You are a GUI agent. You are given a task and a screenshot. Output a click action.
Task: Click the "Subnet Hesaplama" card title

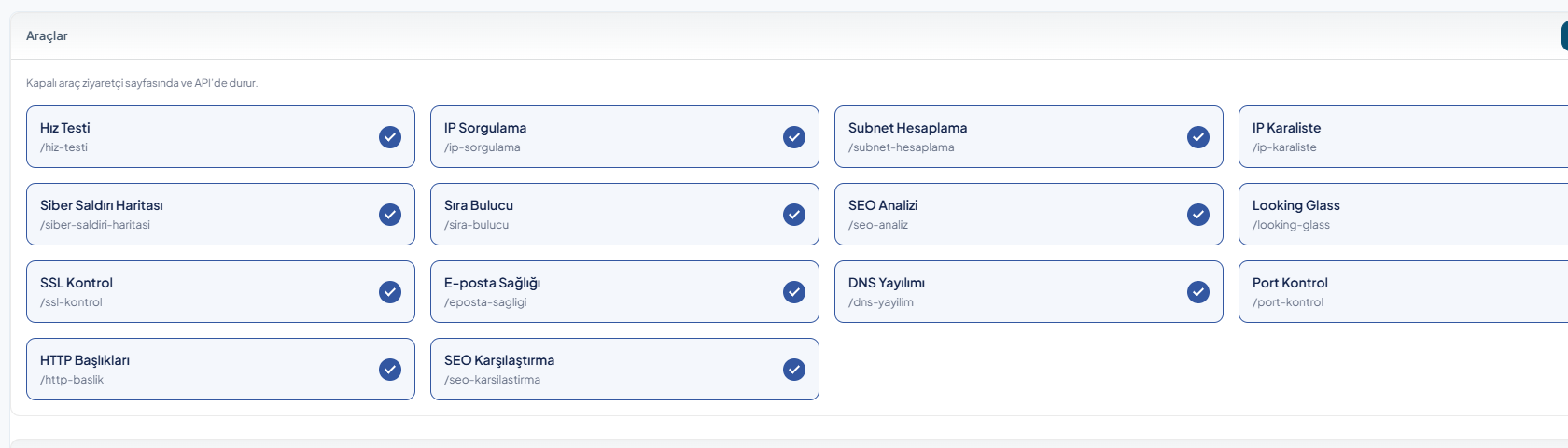click(907, 128)
